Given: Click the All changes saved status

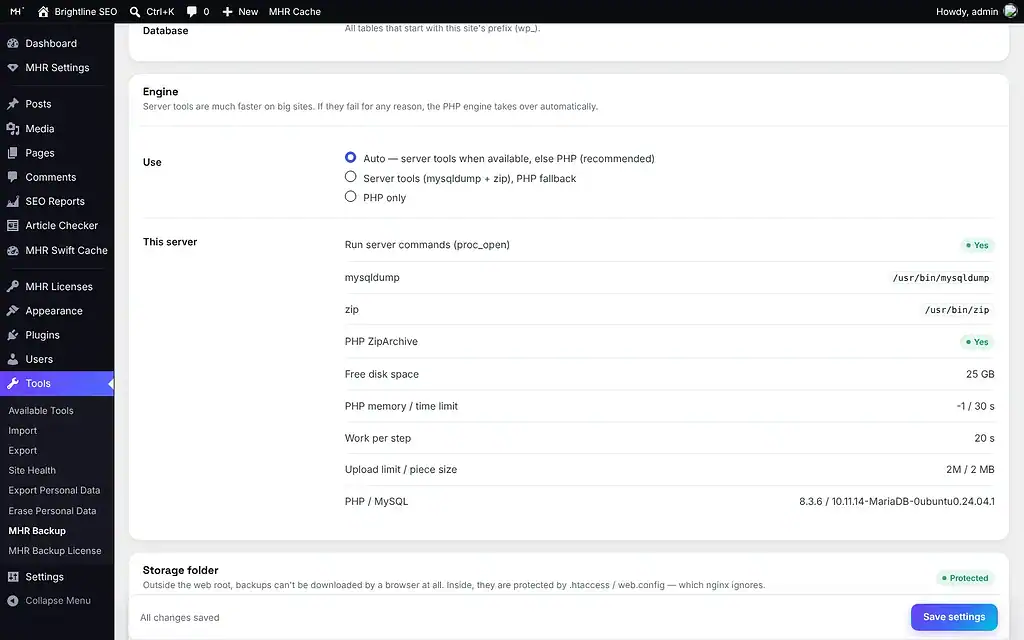Looking at the screenshot, I should (180, 618).
